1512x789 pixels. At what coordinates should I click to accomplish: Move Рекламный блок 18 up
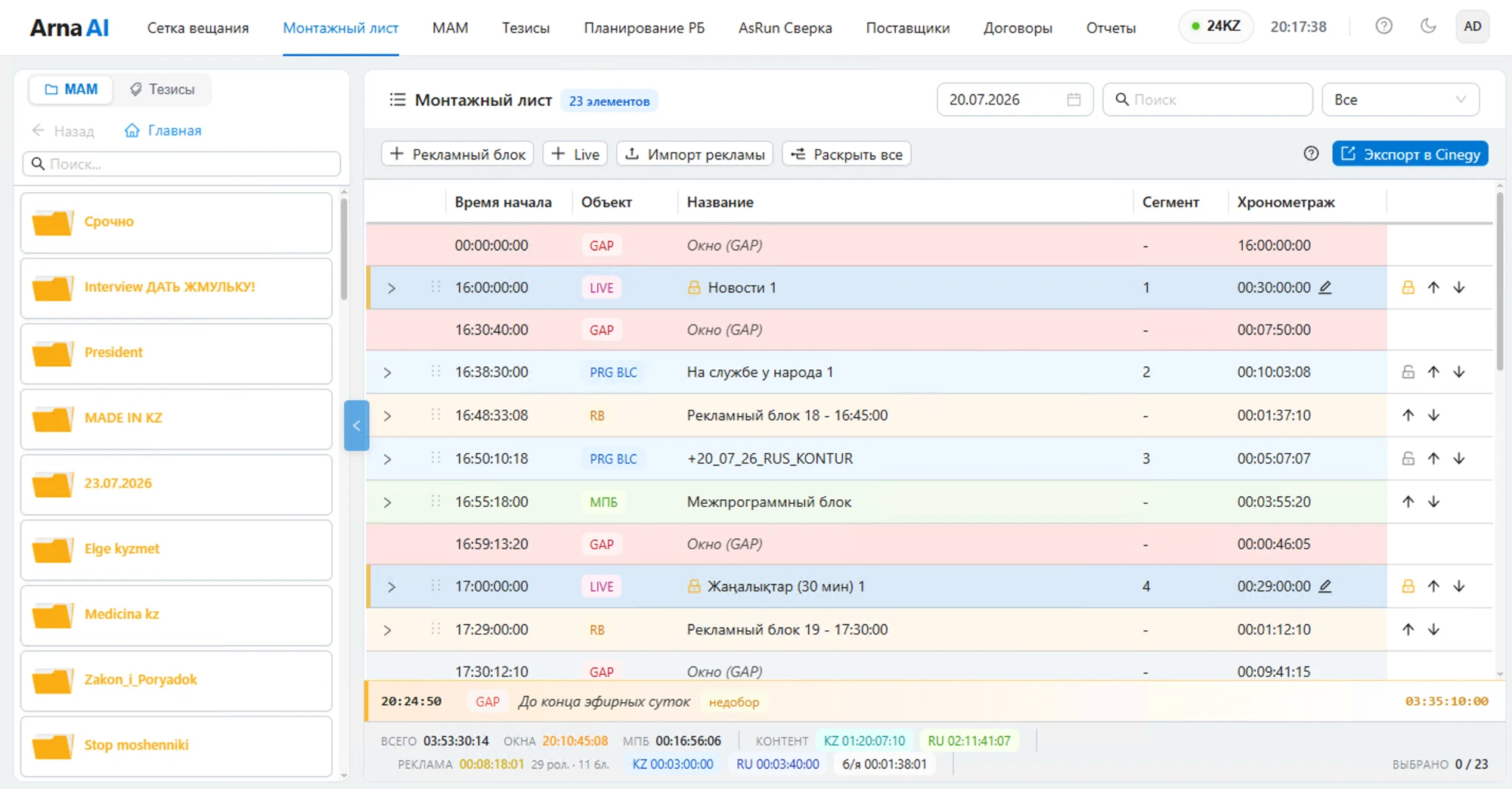pos(1408,415)
